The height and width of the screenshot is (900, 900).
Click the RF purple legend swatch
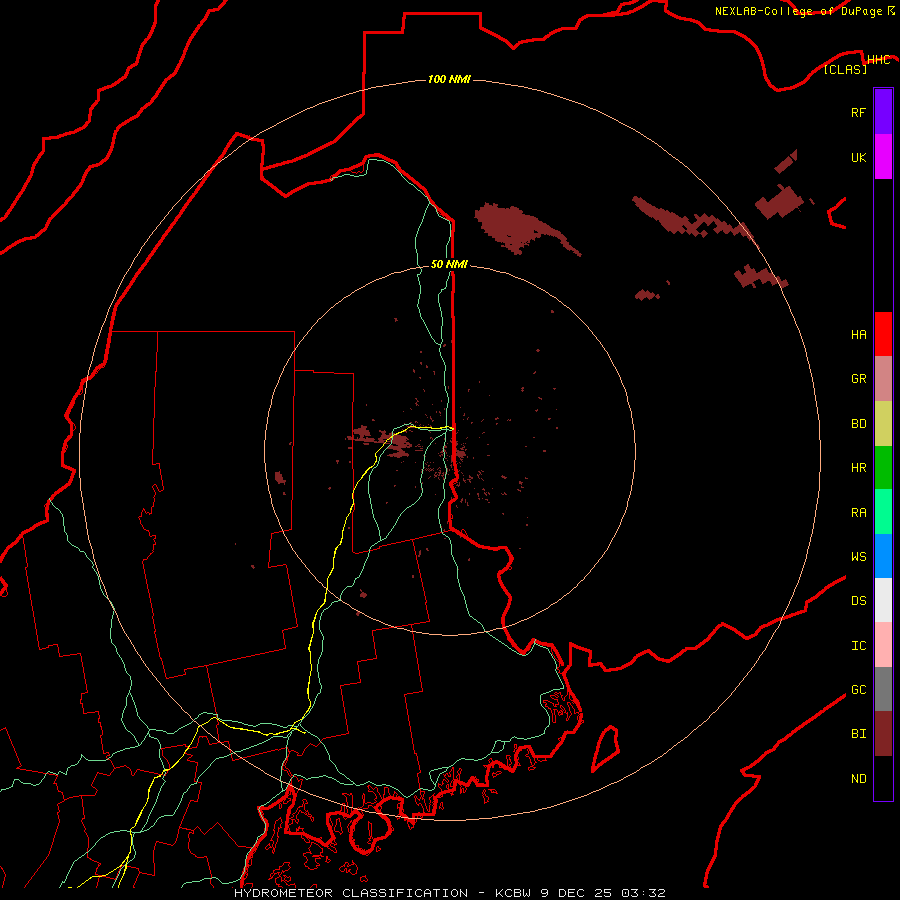coord(883,112)
